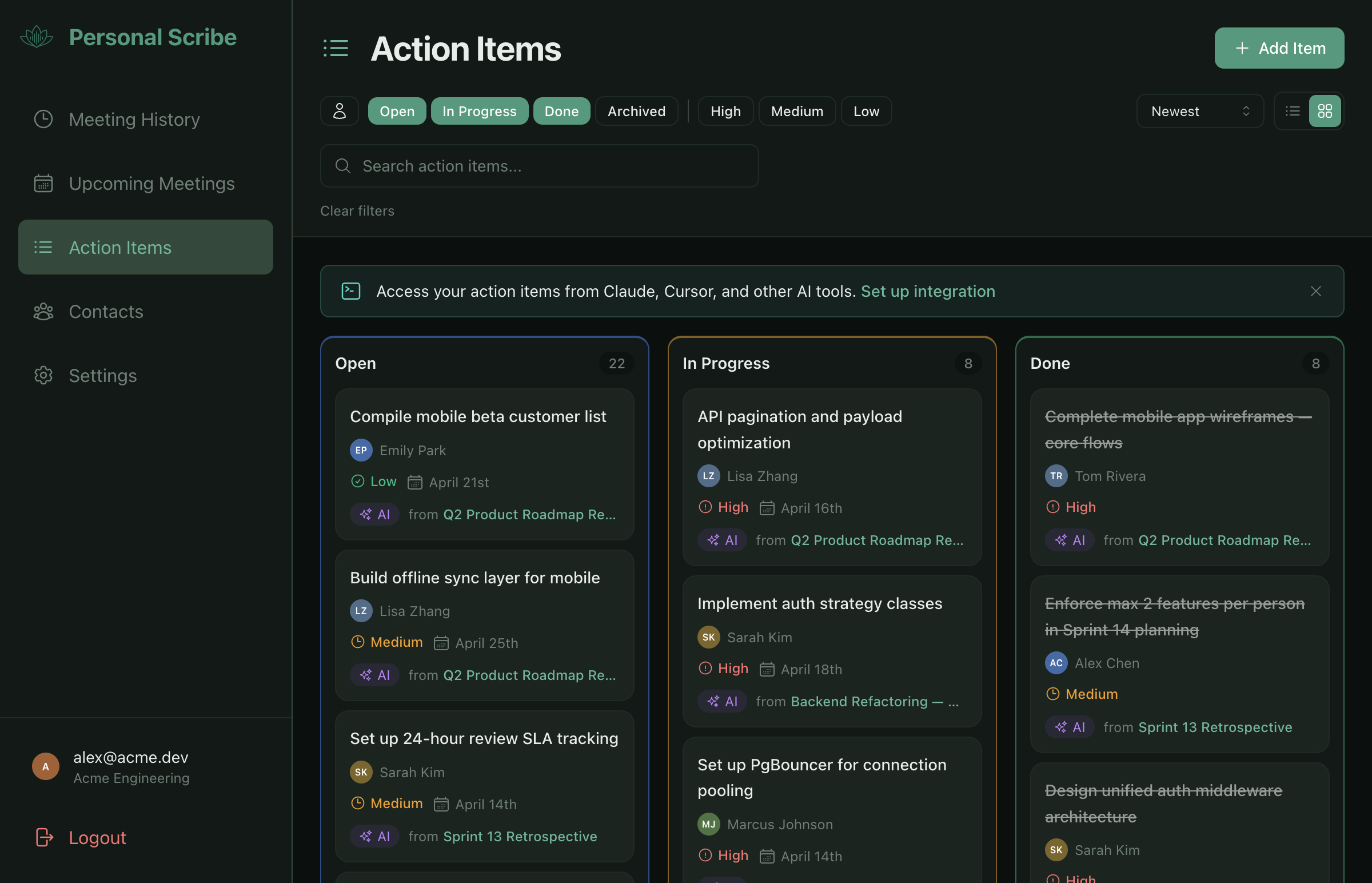This screenshot has height=883, width=1372.
Task: Toggle the assignee person filter icon
Action: coord(339,112)
